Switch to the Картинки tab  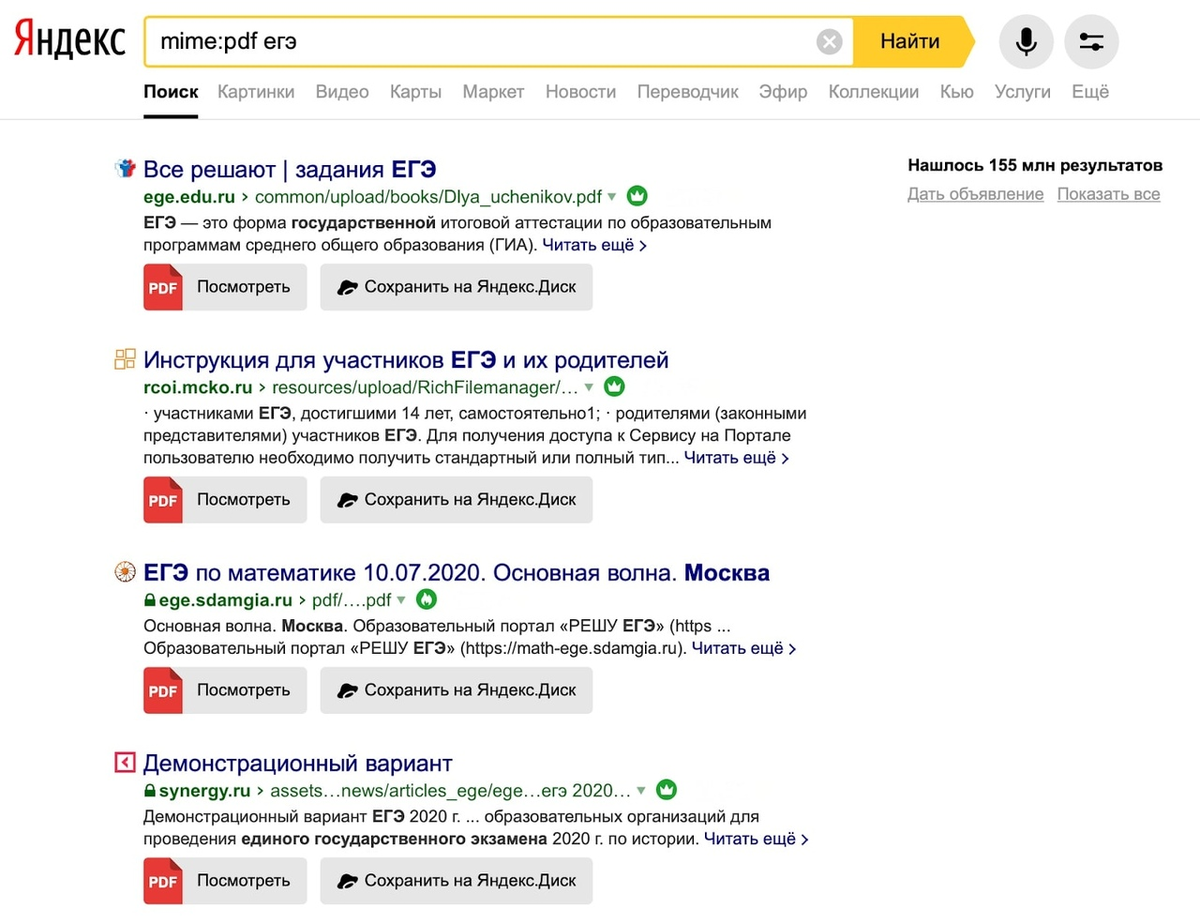(256, 92)
